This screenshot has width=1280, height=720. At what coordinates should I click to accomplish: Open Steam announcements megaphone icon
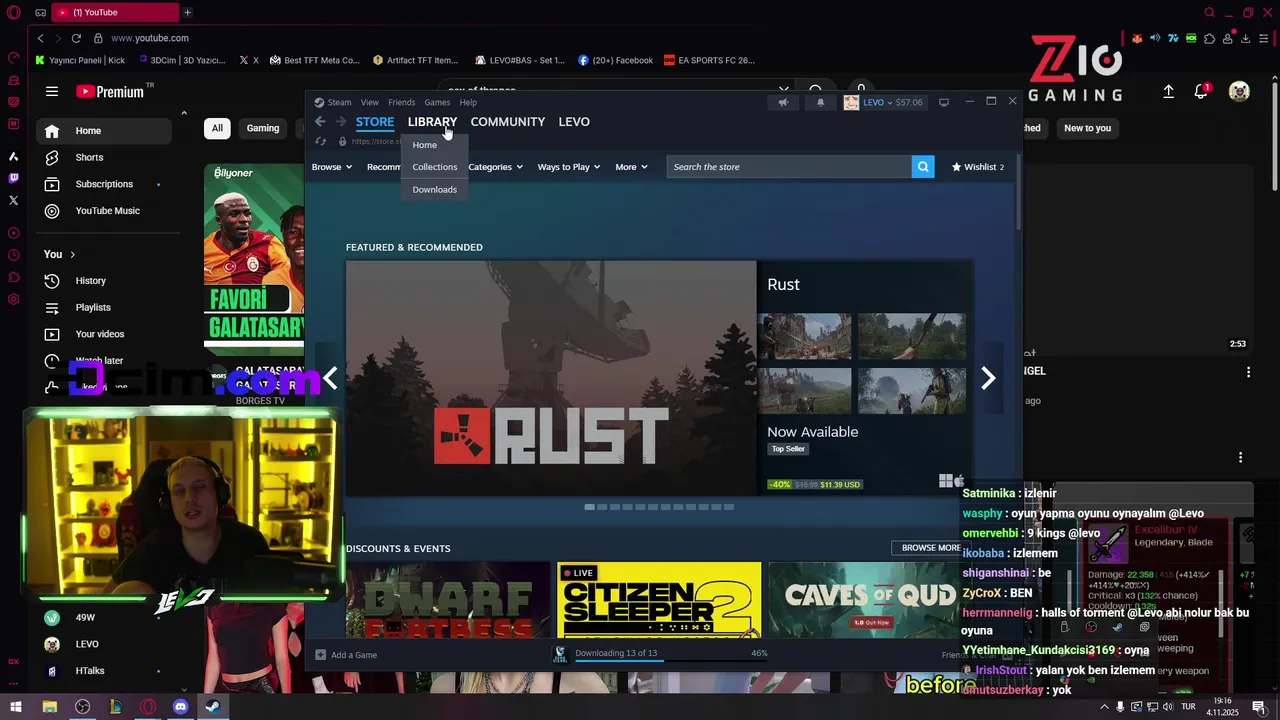[783, 102]
